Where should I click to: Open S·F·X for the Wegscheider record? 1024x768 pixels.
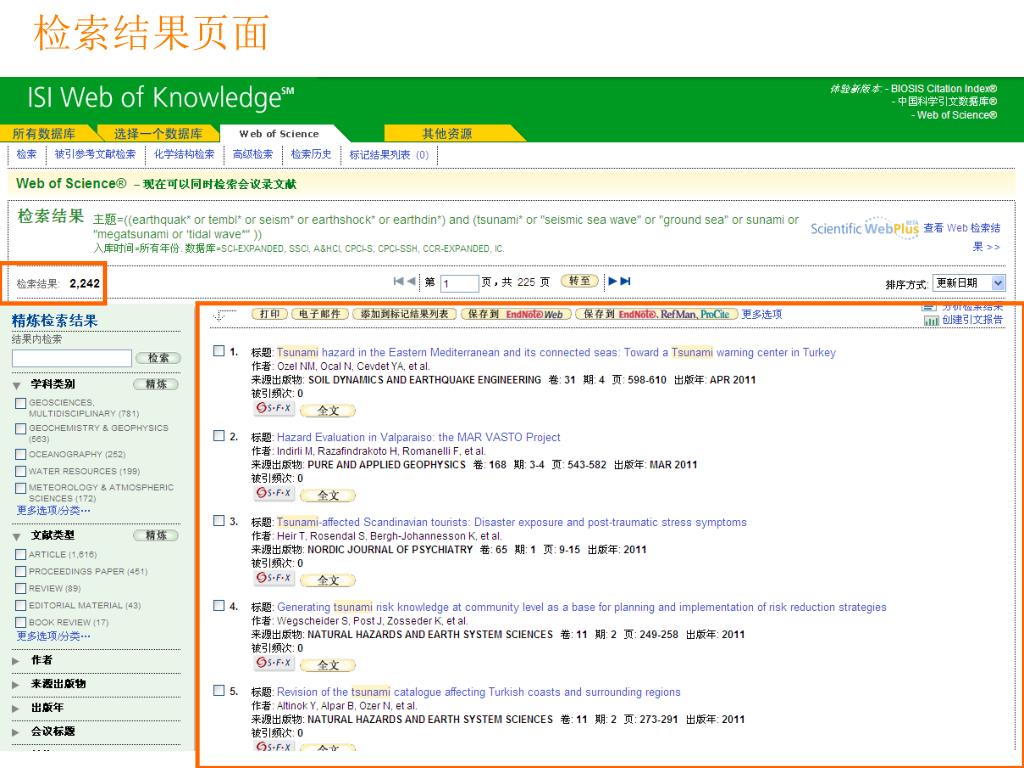tap(274, 664)
